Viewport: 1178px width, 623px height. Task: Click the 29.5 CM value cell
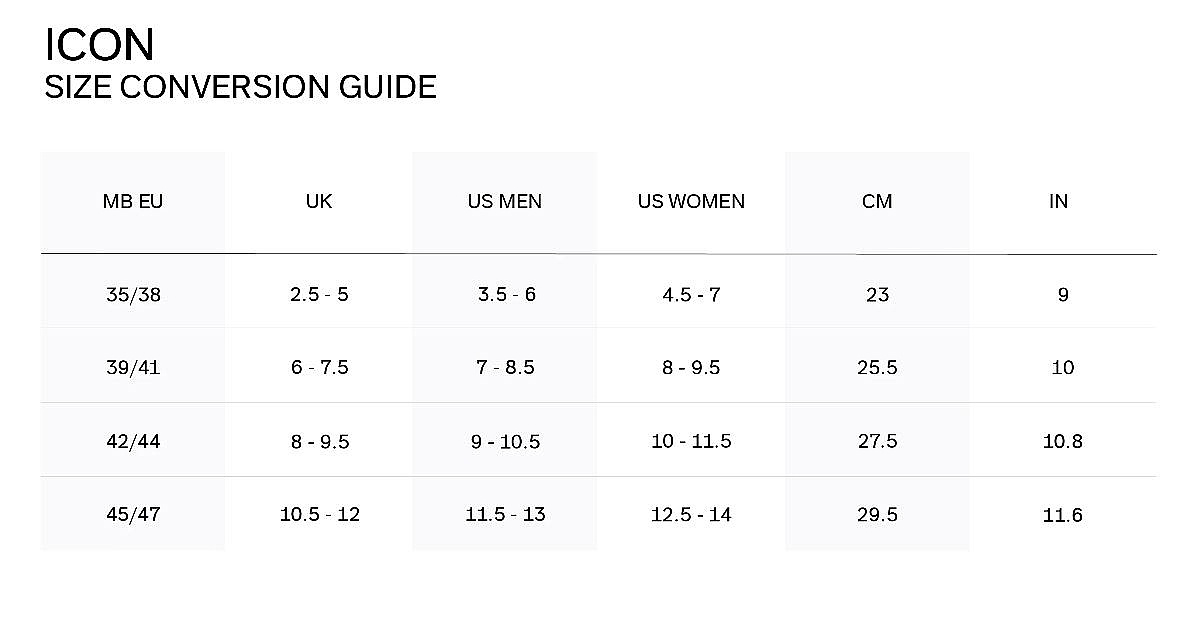(877, 515)
